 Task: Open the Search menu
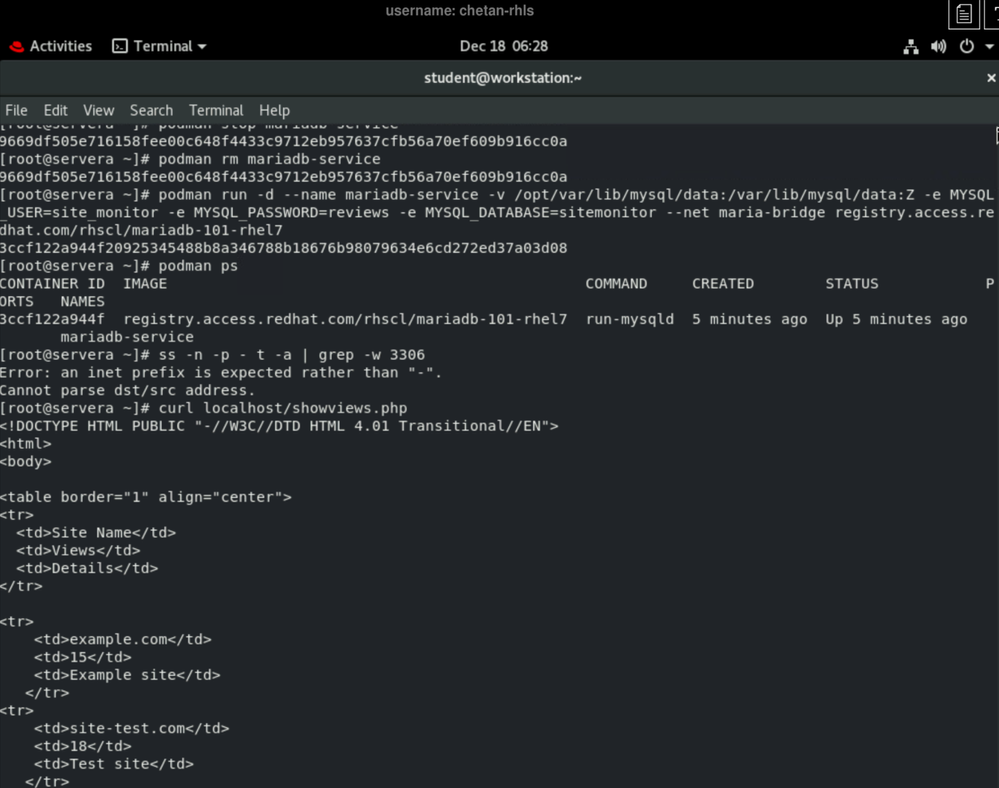[x=151, y=110]
